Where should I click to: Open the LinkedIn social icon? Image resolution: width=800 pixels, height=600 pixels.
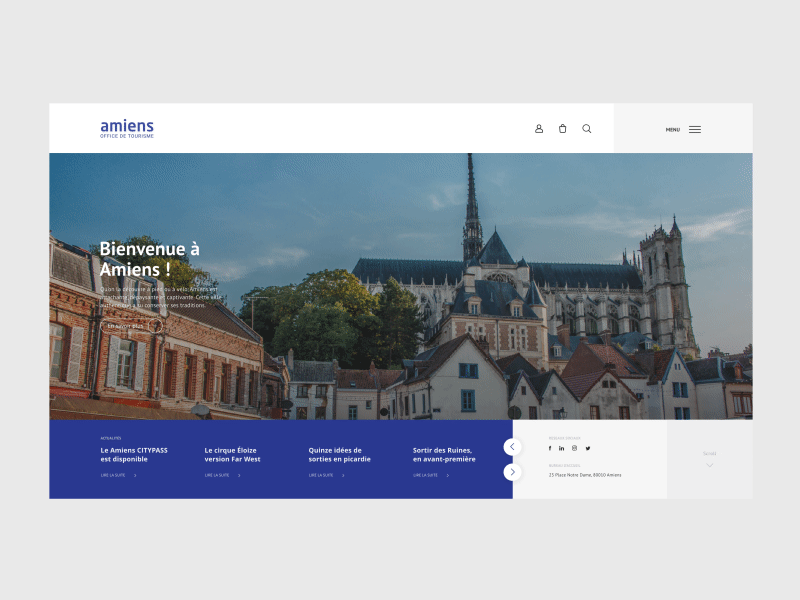561,448
